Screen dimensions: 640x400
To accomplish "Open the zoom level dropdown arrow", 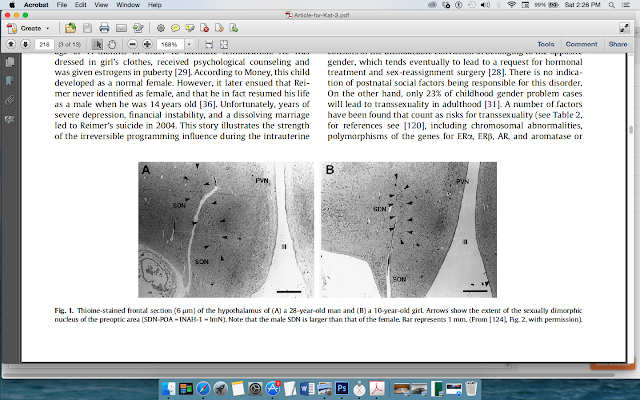I will [189, 44].
